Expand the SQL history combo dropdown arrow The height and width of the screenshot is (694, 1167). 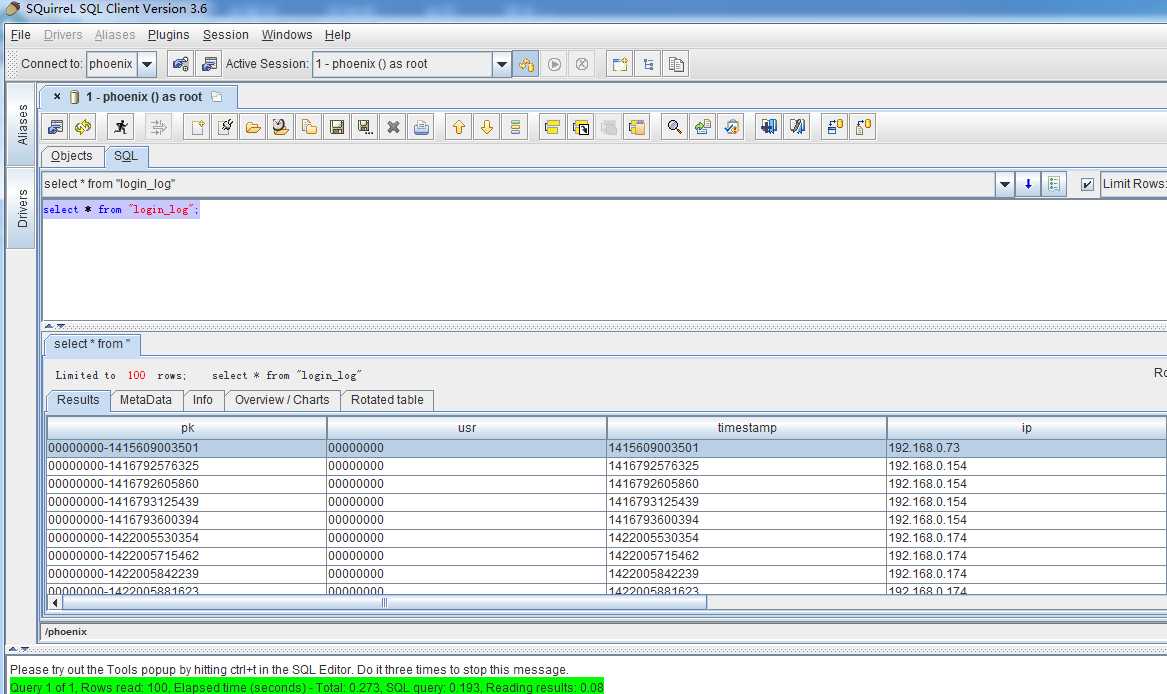1005,184
